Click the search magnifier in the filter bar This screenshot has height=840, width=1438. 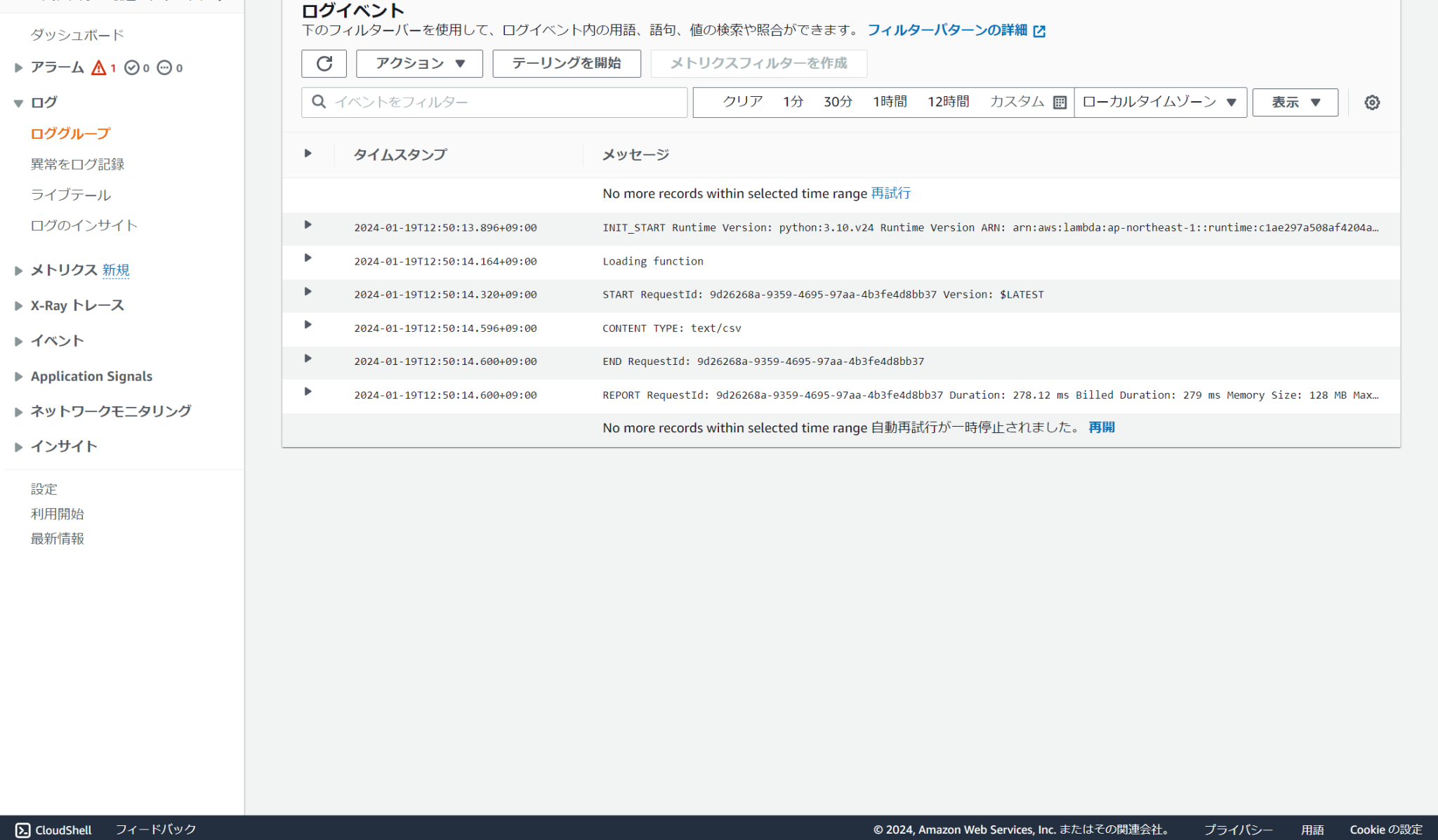click(318, 102)
